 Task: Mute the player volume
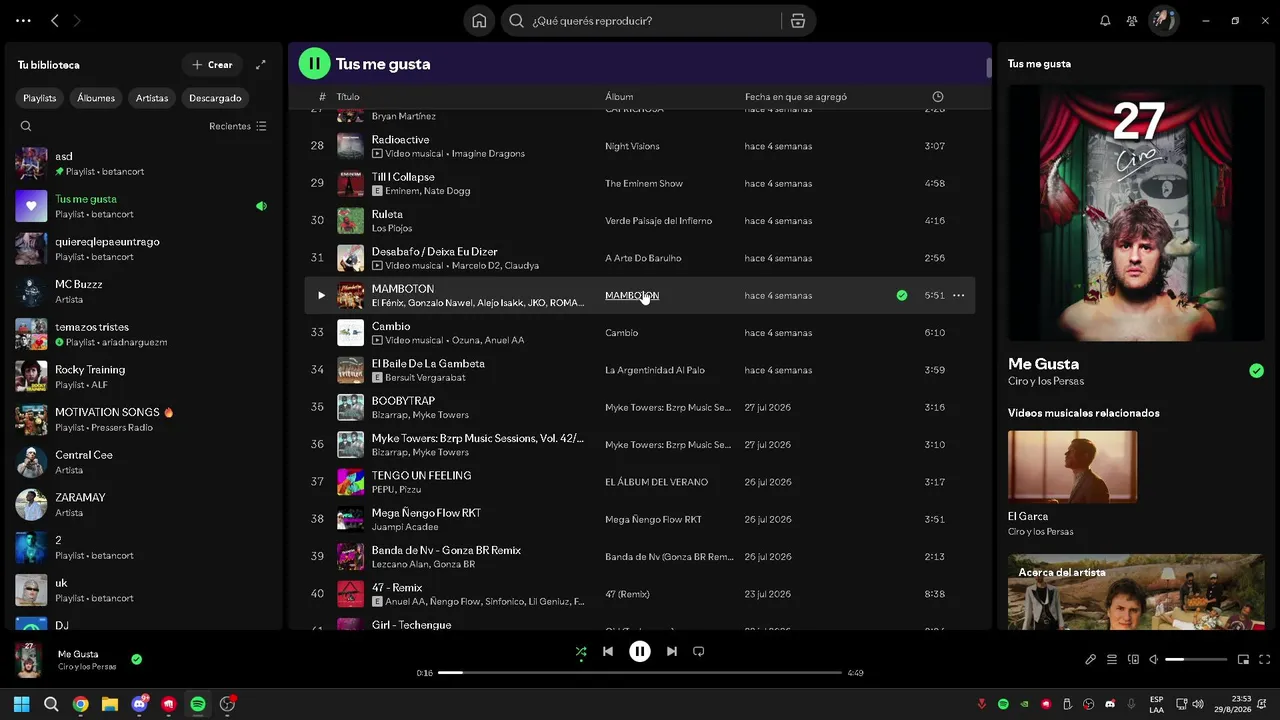1153,659
